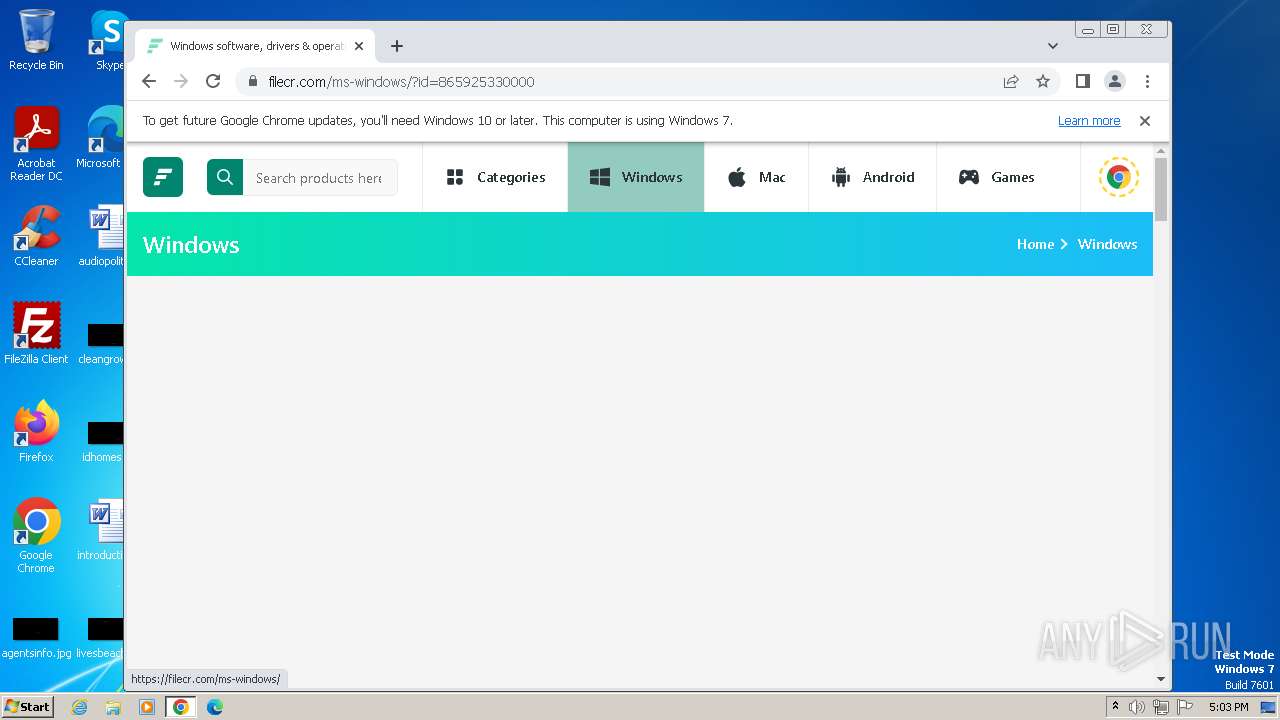Select the Windows software browser tab
This screenshot has height=720, width=1280.
click(x=256, y=46)
